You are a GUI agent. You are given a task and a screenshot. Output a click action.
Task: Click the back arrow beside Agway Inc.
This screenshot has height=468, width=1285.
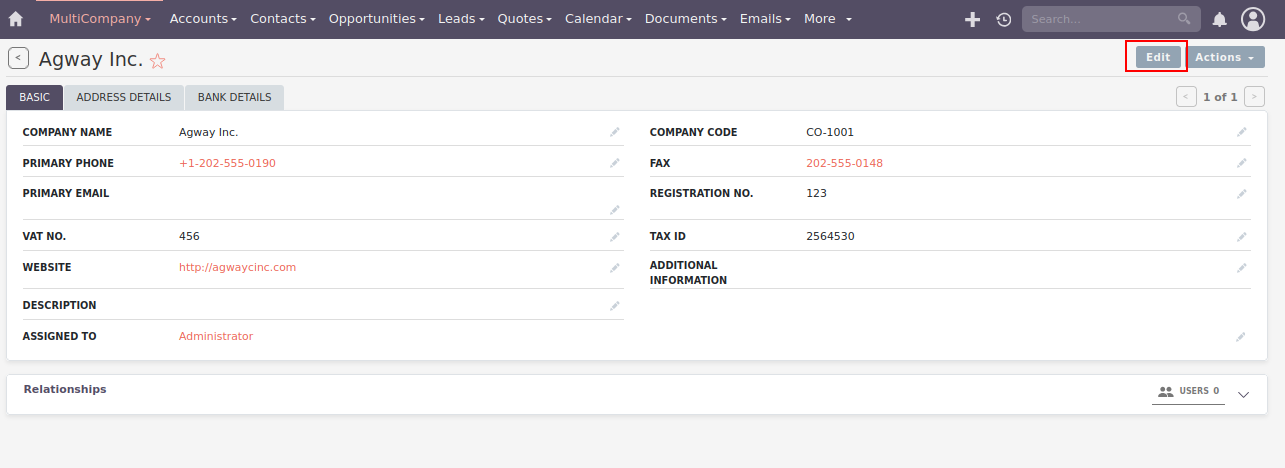pyautogui.click(x=18, y=58)
